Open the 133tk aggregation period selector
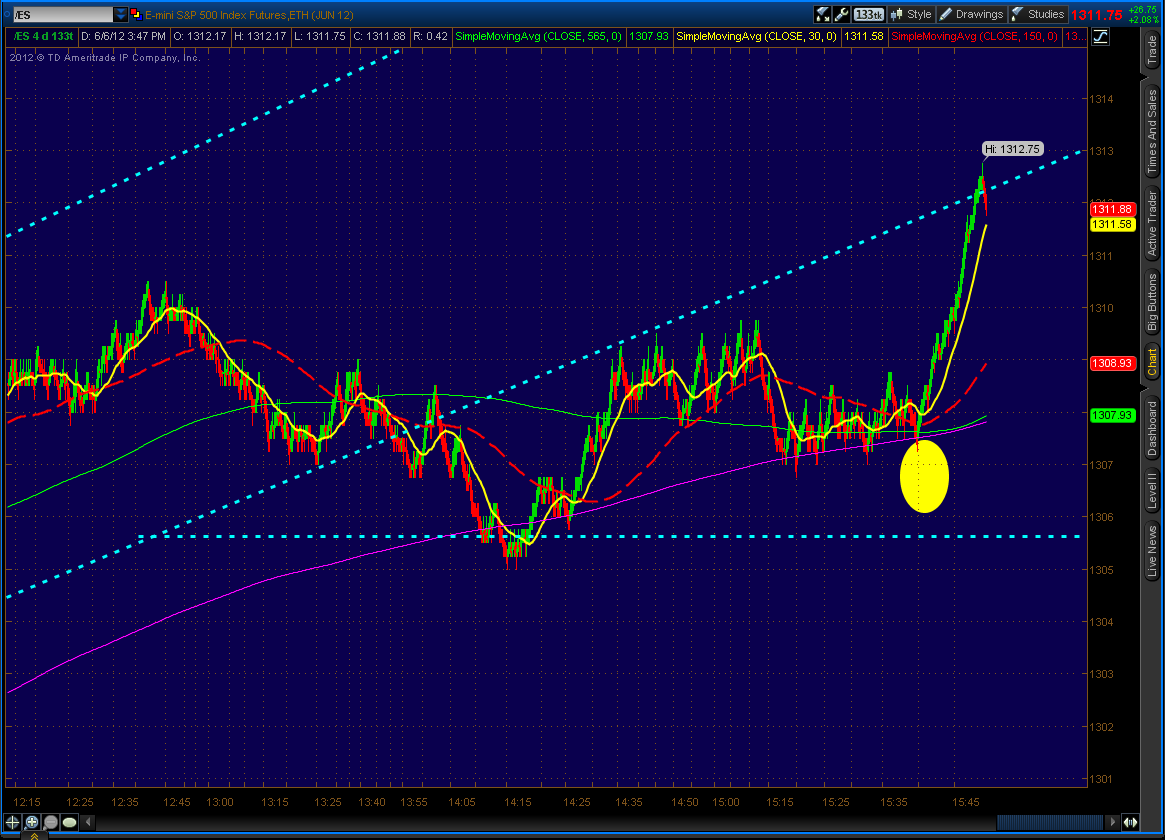 click(868, 14)
